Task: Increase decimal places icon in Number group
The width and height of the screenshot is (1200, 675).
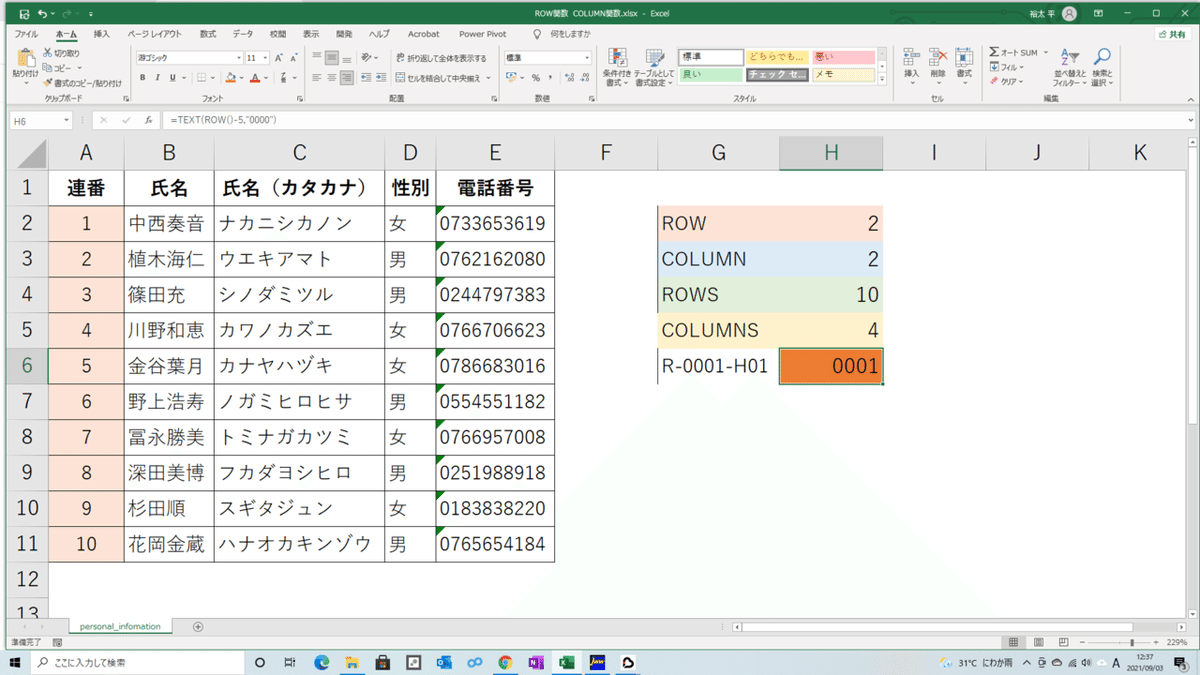Action: click(568, 78)
